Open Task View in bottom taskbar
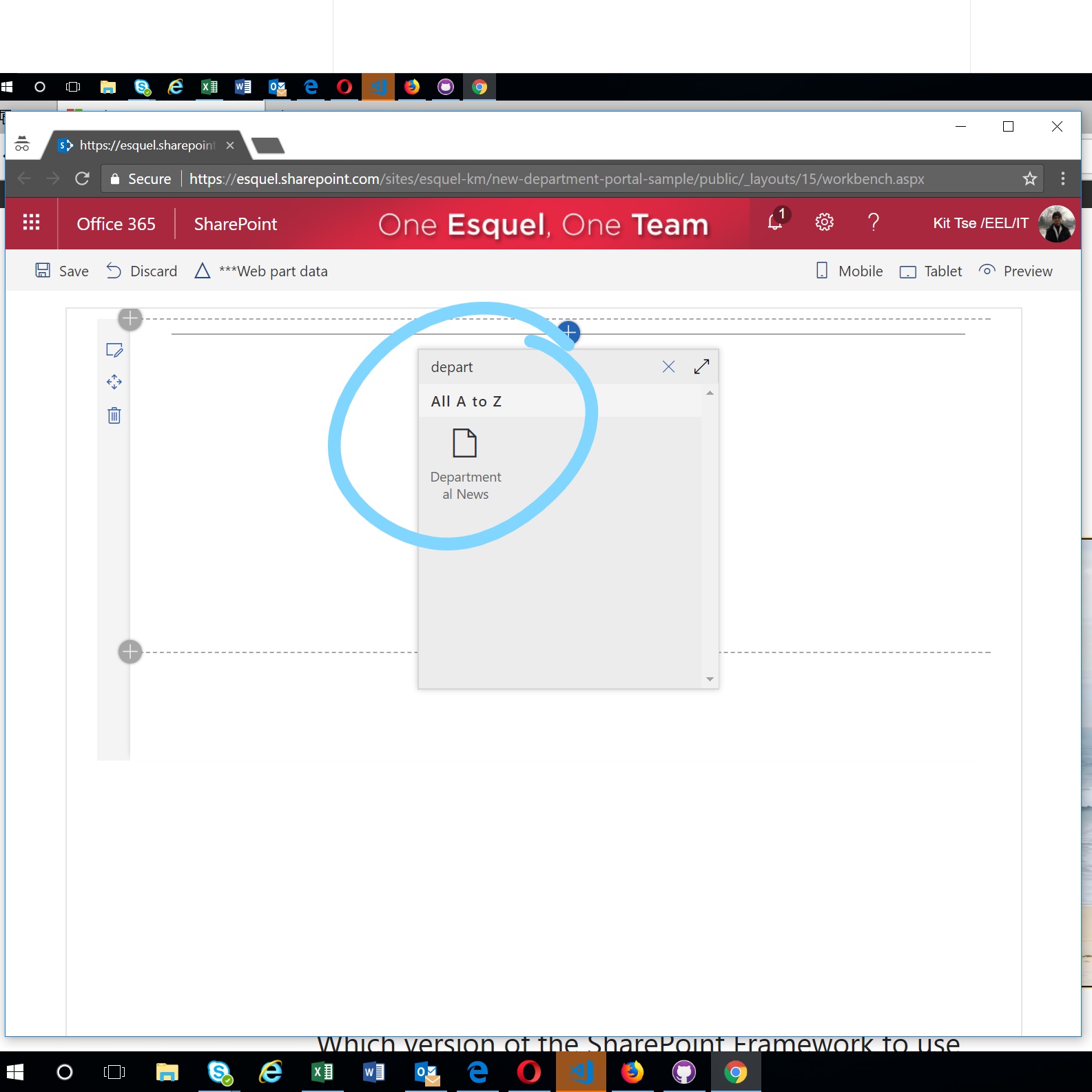 pos(114,1072)
